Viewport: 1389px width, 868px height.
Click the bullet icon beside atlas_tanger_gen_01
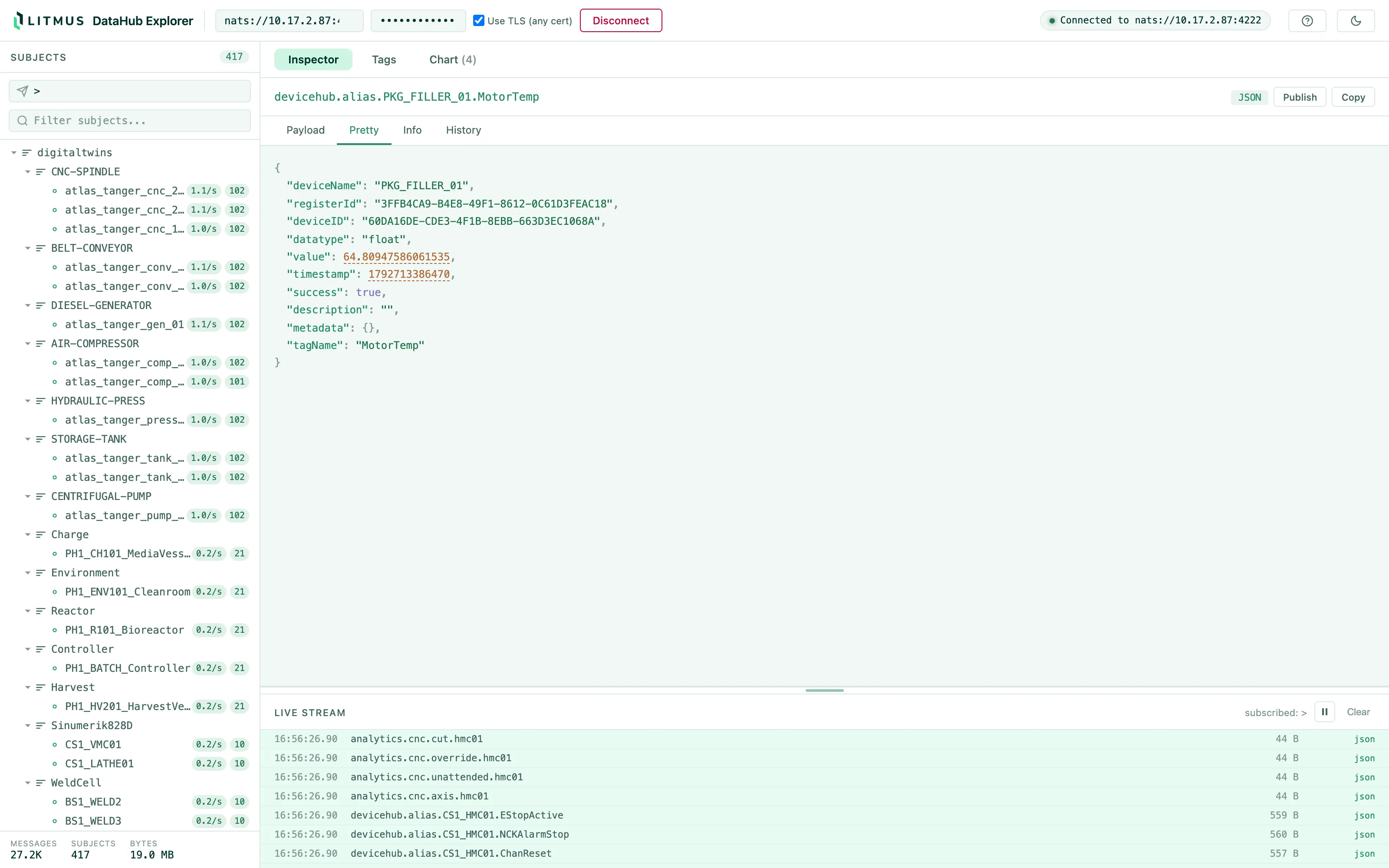coord(55,324)
